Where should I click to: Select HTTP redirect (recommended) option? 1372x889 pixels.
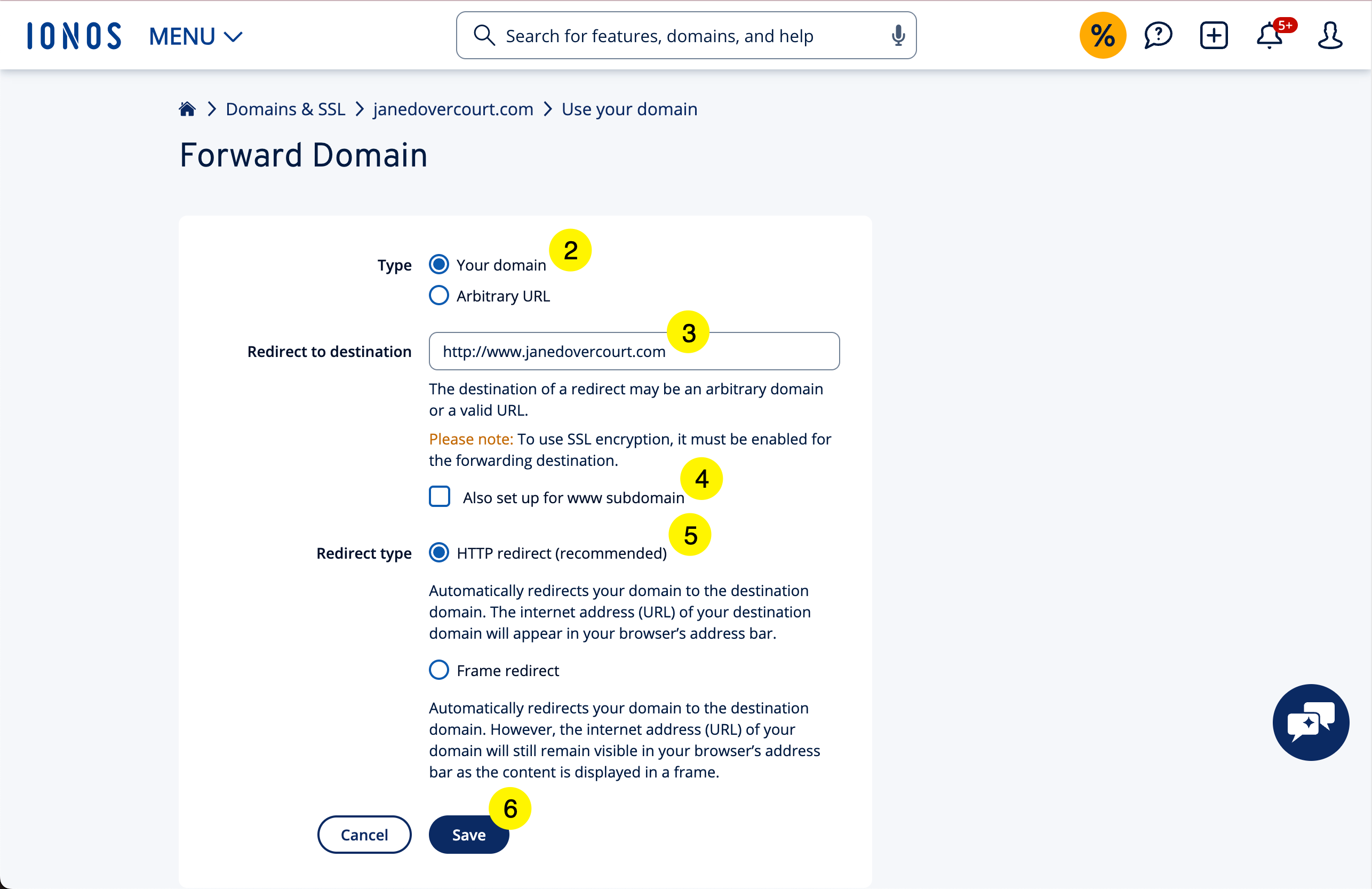438,552
